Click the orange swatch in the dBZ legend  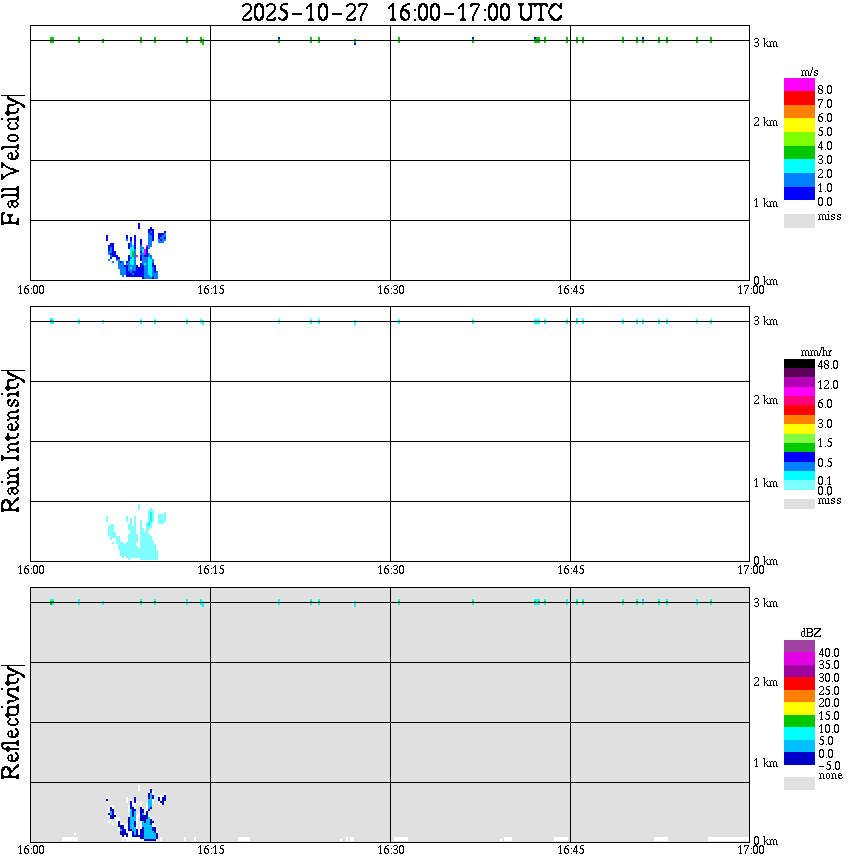coord(799,696)
